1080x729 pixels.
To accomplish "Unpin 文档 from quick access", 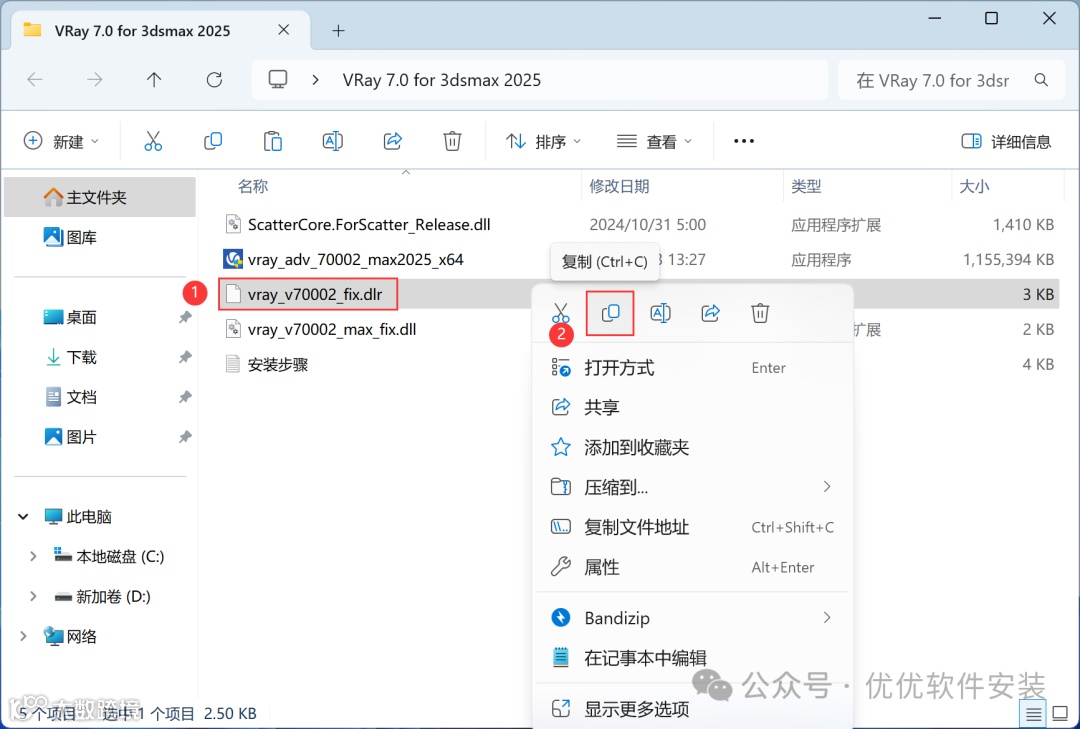I will (x=185, y=397).
